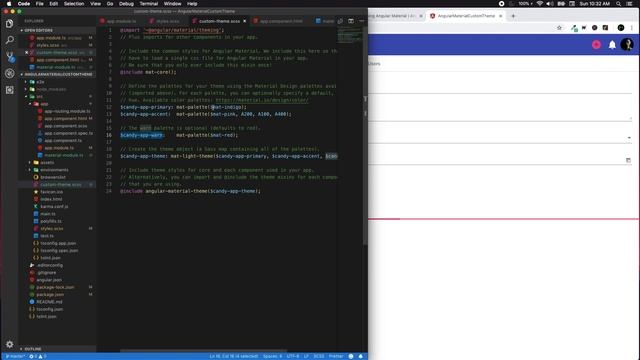
Task: Switch to the styles.scss editor tab
Action: pos(167,21)
